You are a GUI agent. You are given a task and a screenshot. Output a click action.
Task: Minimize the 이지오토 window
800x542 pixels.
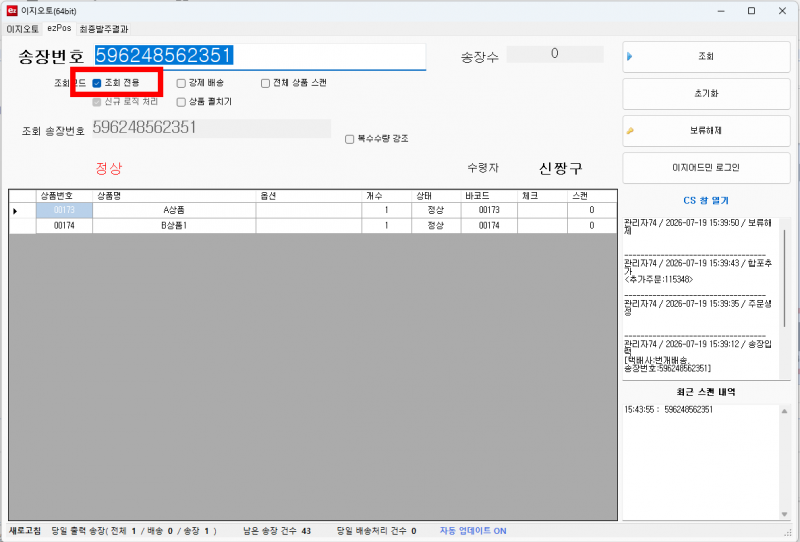pos(721,11)
